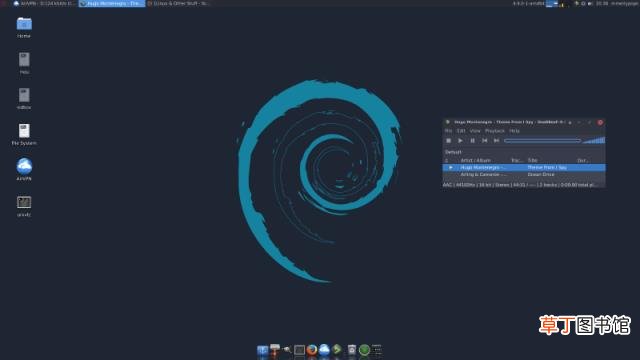This screenshot has width=640, height=360.
Task: Open the Edit menu in DeaDBeeF
Action: 461,131
